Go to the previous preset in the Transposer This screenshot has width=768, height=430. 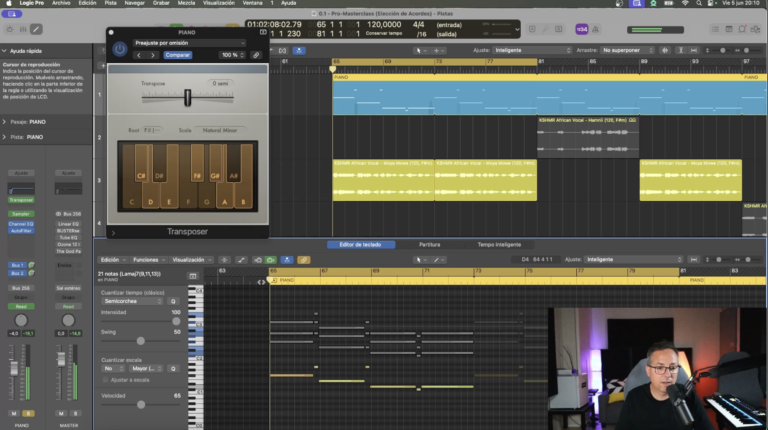(x=139, y=55)
